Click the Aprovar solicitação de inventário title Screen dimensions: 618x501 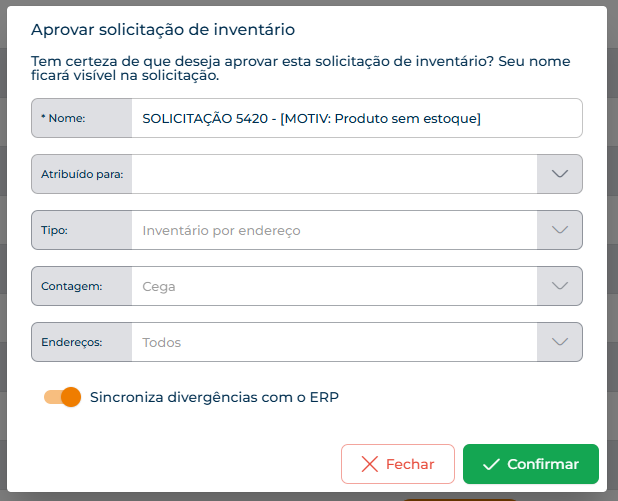tap(163, 30)
